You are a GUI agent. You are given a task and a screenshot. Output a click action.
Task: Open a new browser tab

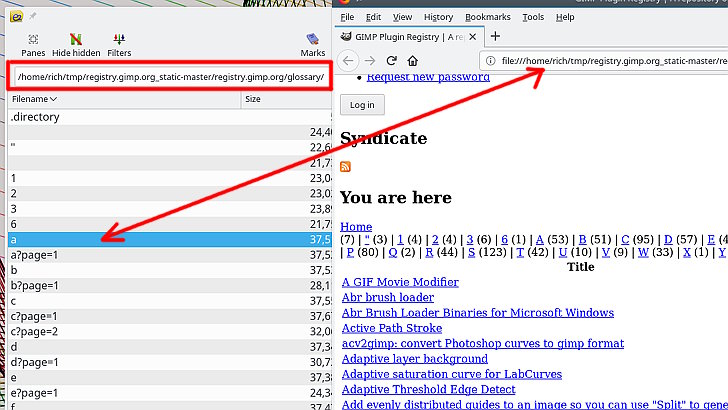click(495, 36)
